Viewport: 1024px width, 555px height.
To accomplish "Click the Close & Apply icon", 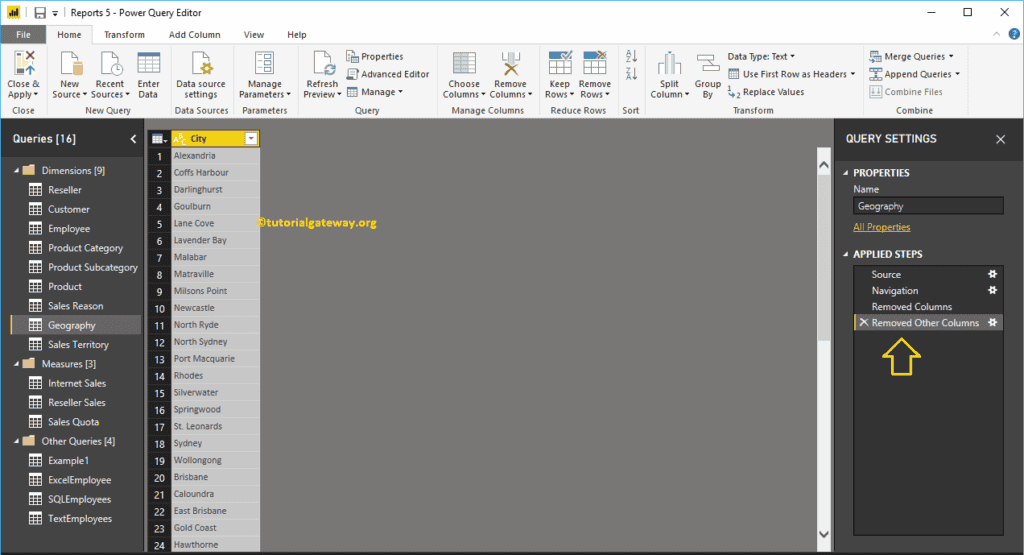I will coord(23,64).
